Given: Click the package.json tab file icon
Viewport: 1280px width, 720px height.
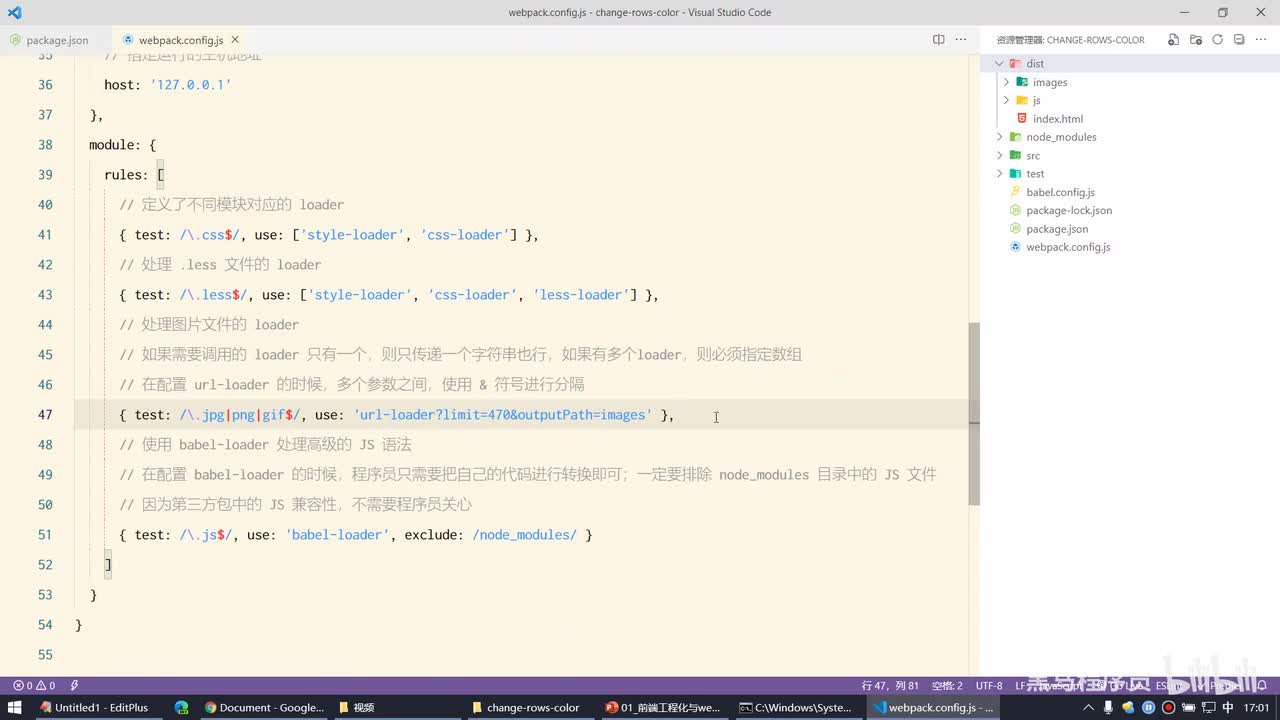Looking at the screenshot, I should [15, 40].
